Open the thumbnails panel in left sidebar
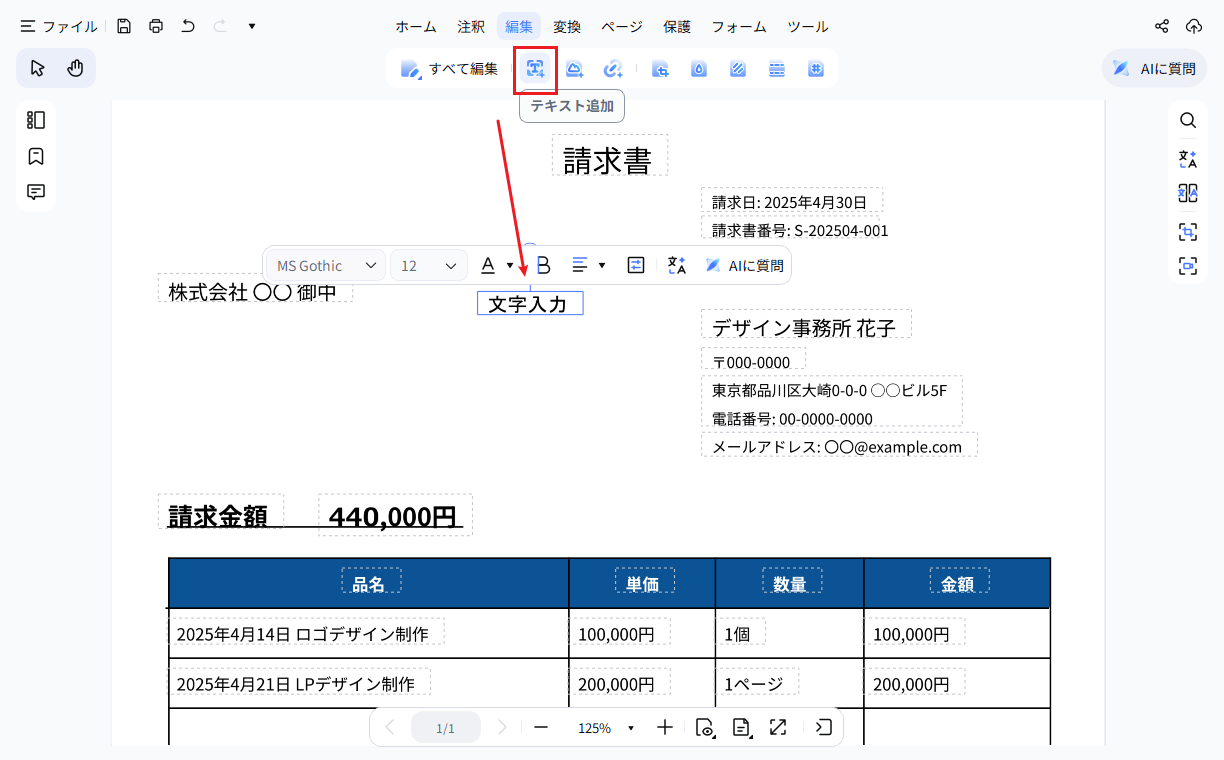Screen dimensions: 1224x760 click(36, 120)
